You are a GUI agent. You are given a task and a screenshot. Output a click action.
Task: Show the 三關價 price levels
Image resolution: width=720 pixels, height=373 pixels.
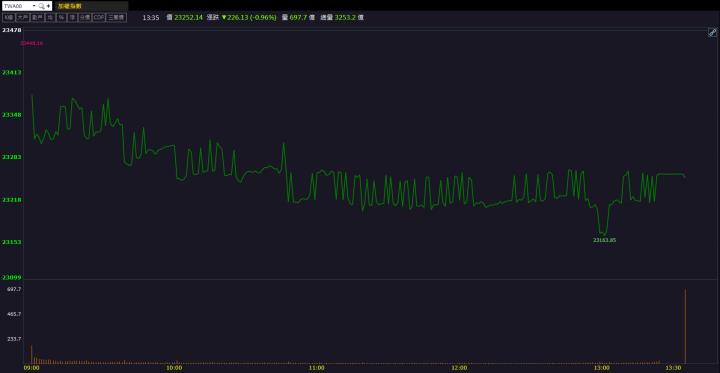point(116,17)
